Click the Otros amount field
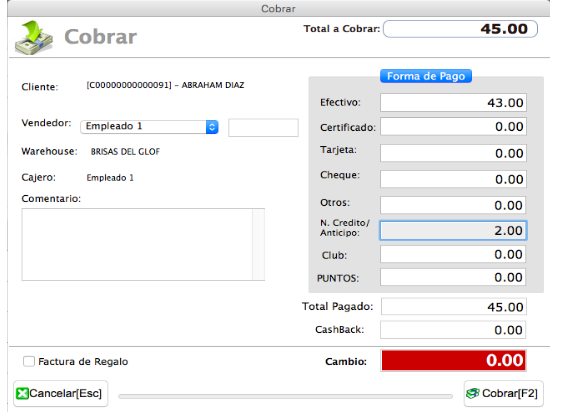The width and height of the screenshot is (565, 417). (x=453, y=205)
